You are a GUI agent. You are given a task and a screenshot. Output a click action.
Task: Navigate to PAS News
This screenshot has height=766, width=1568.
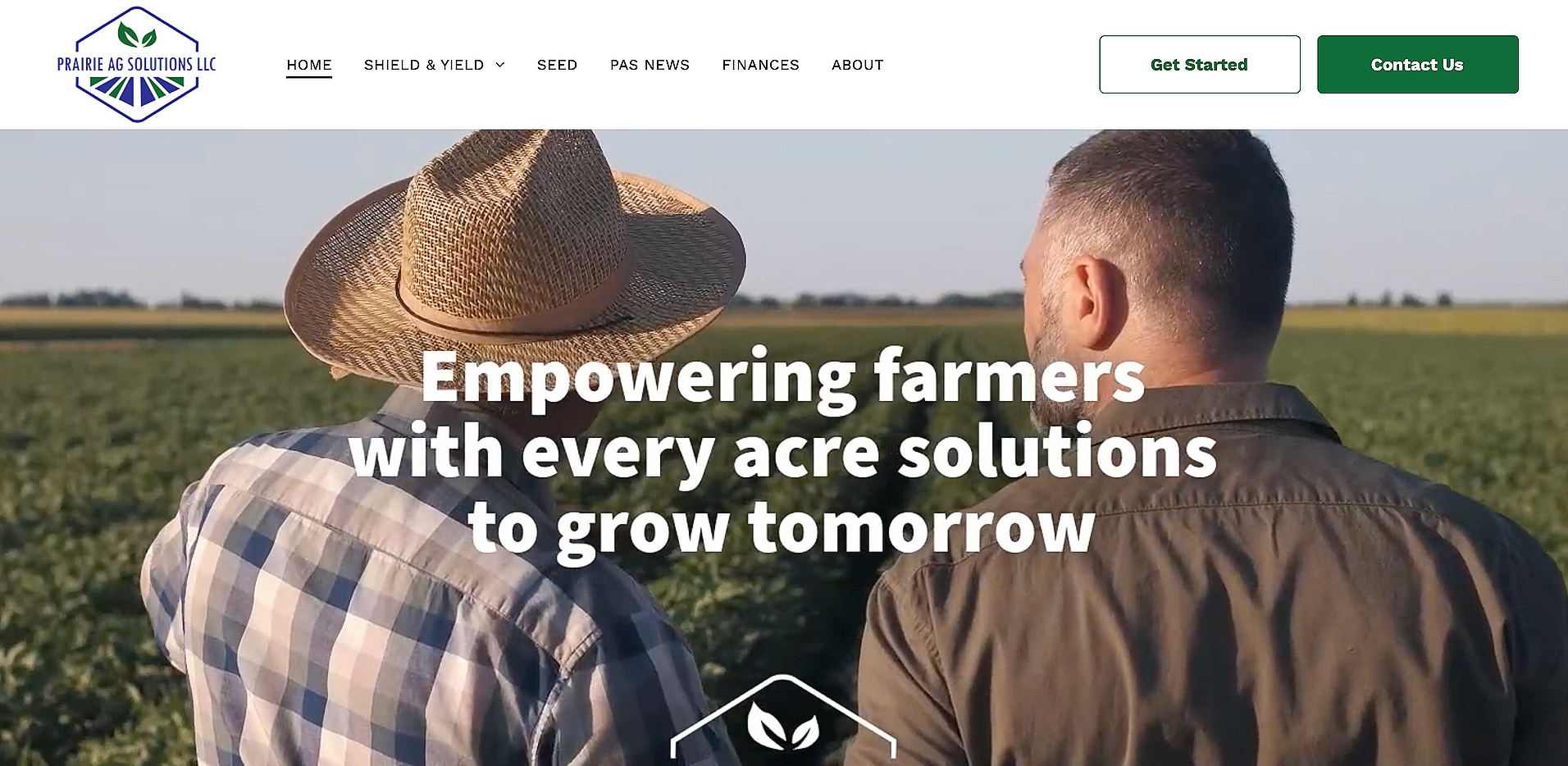(x=650, y=65)
